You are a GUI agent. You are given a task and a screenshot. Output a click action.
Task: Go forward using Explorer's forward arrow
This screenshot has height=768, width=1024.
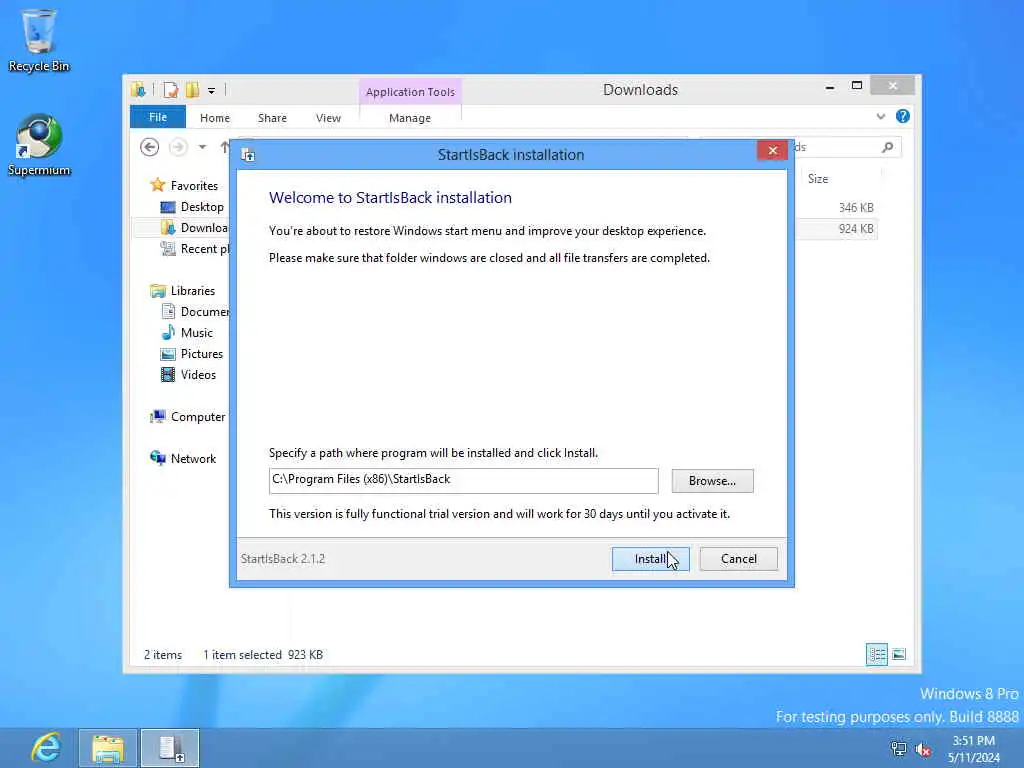[x=178, y=147]
